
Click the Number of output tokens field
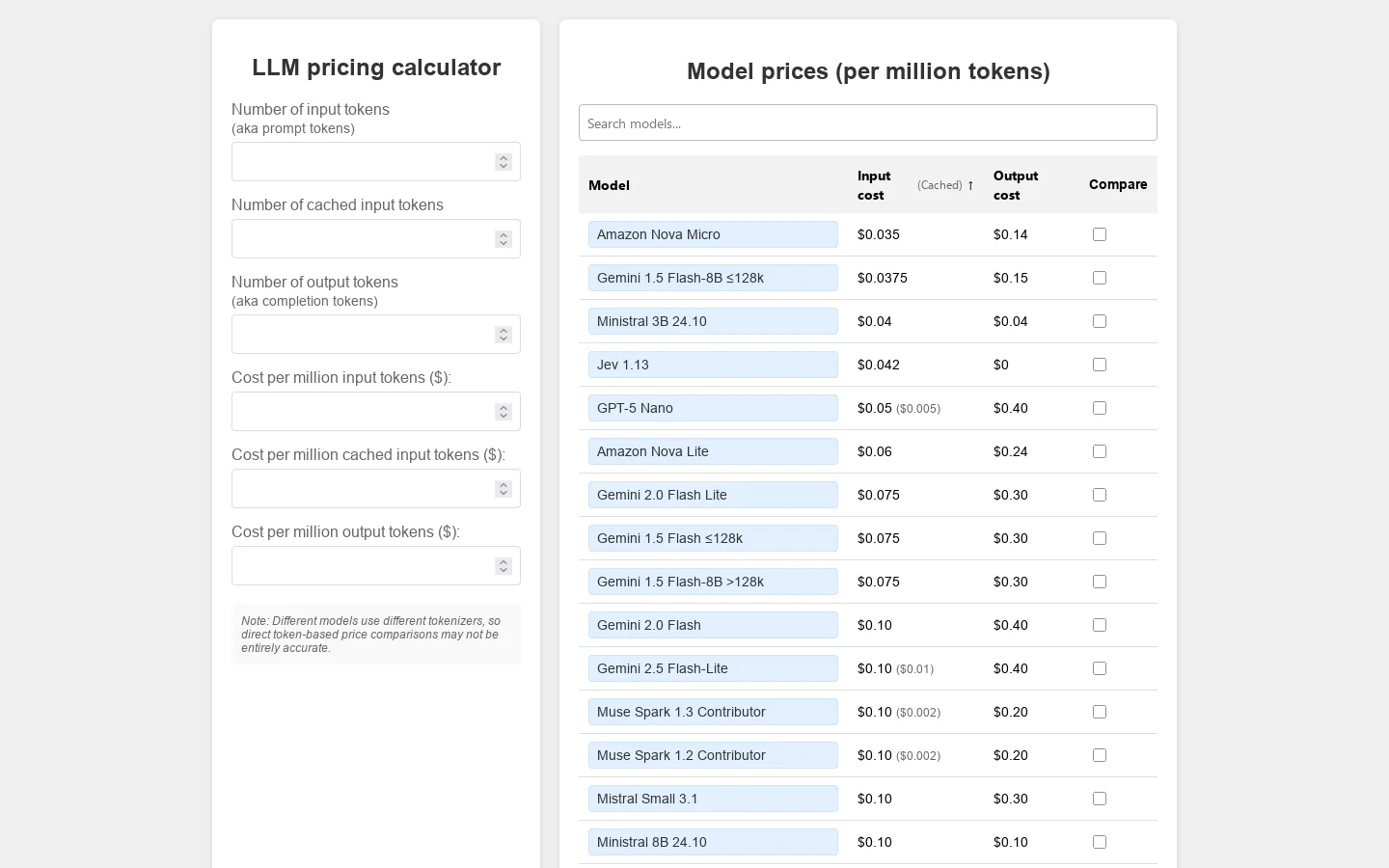(376, 335)
